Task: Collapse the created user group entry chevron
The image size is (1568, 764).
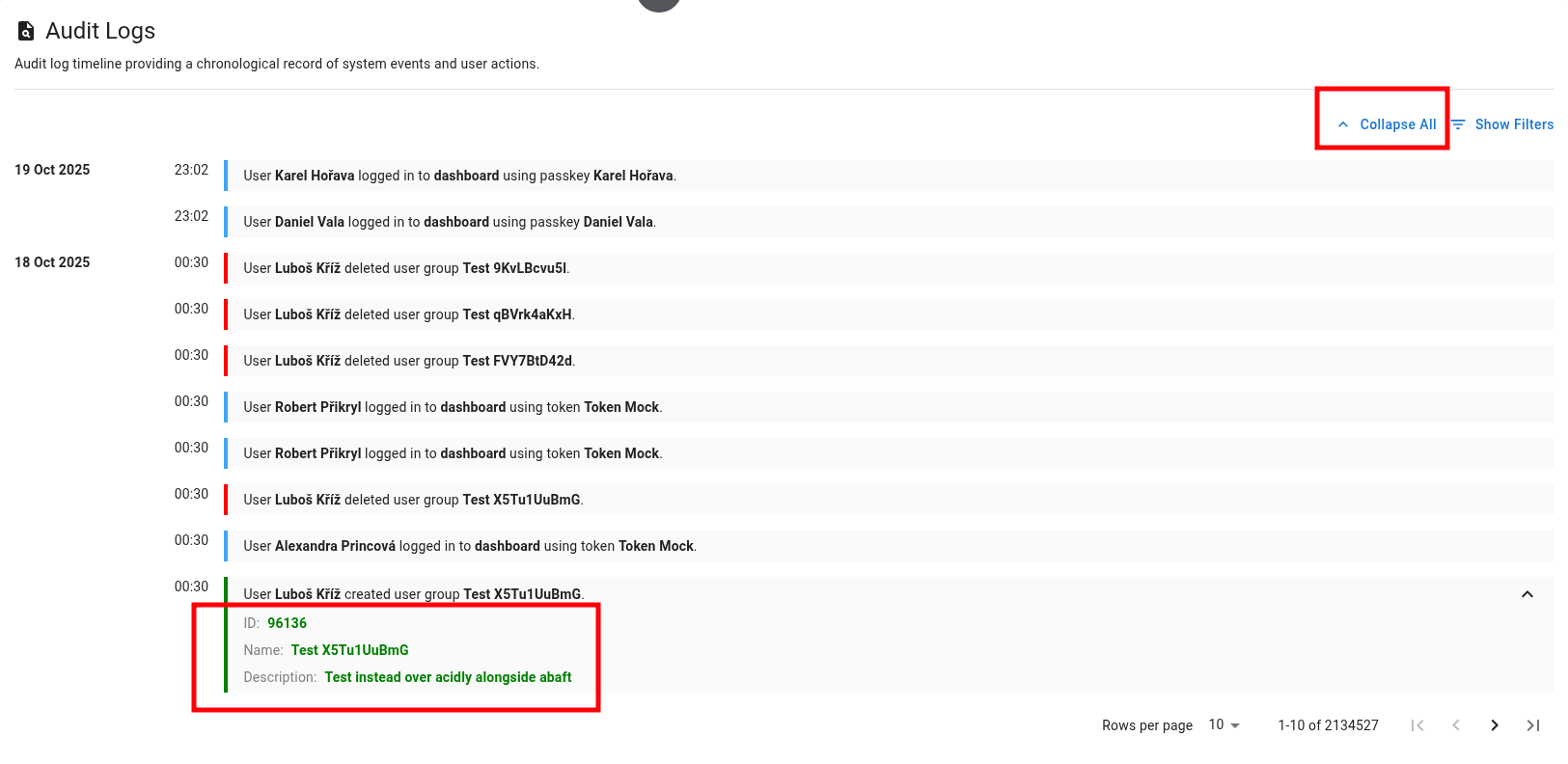Action: (x=1527, y=594)
